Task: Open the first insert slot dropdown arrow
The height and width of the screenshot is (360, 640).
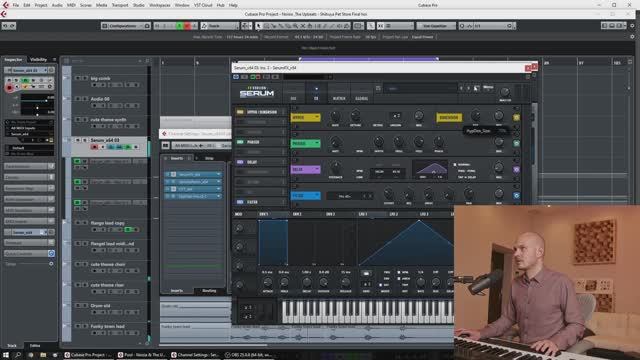Action: pyautogui.click(x=218, y=174)
